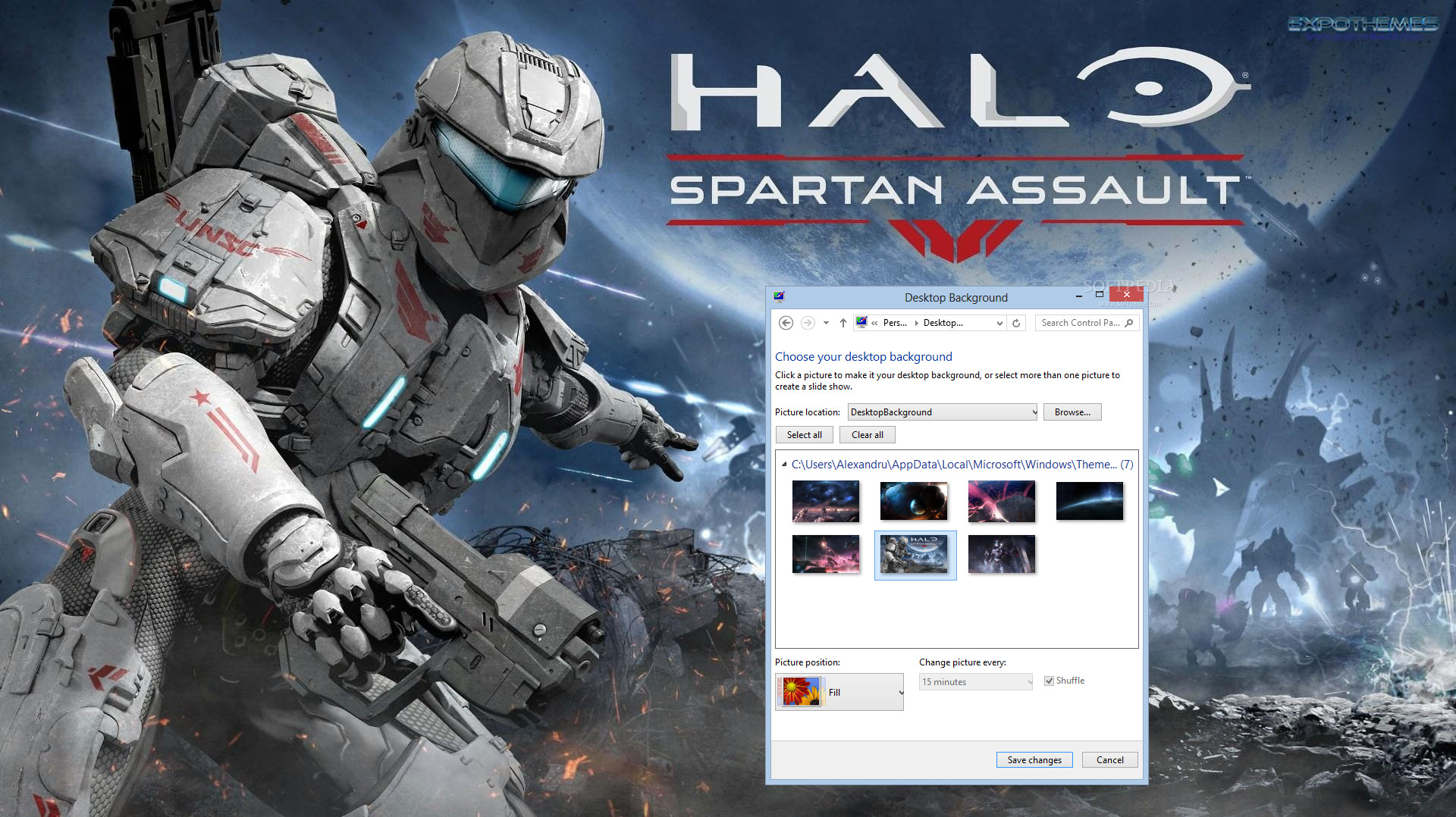
Task: Click Select all button
Action: [804, 435]
